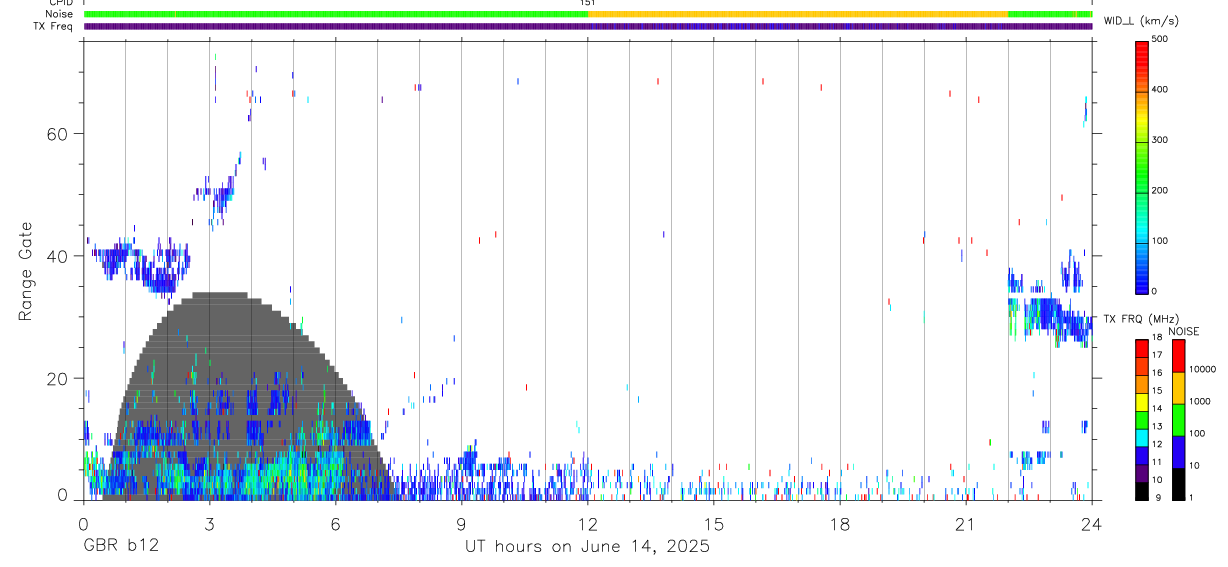
Task: Click the 200 tick on width colorbar
Action: (x=1160, y=190)
